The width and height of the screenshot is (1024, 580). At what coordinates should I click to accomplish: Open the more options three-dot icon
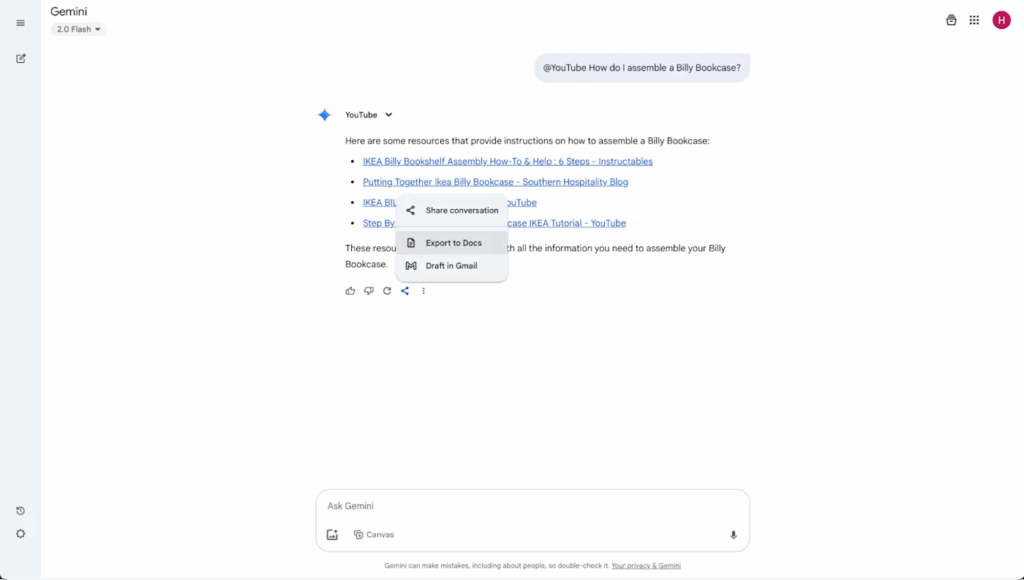pyautogui.click(x=423, y=291)
